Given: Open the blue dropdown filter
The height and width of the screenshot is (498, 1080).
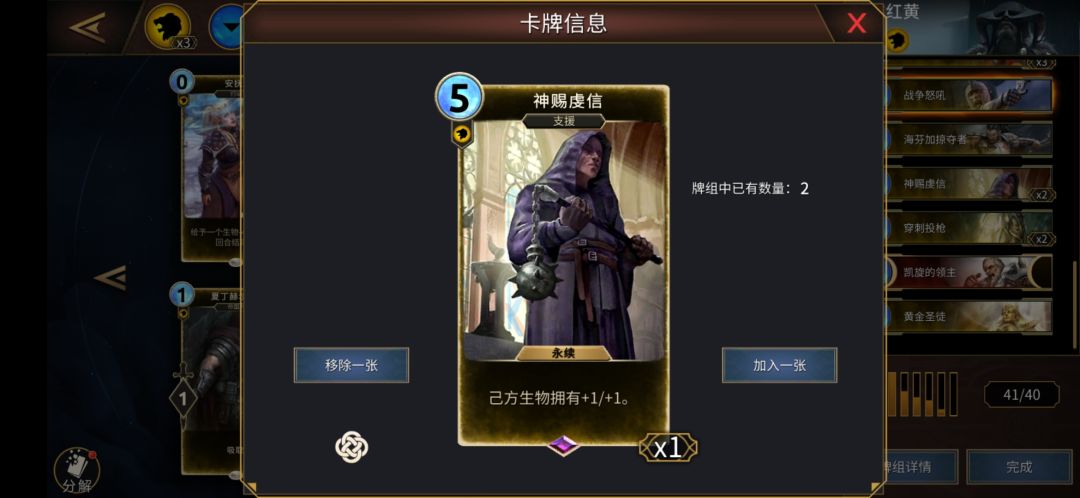Looking at the screenshot, I should 226,27.
